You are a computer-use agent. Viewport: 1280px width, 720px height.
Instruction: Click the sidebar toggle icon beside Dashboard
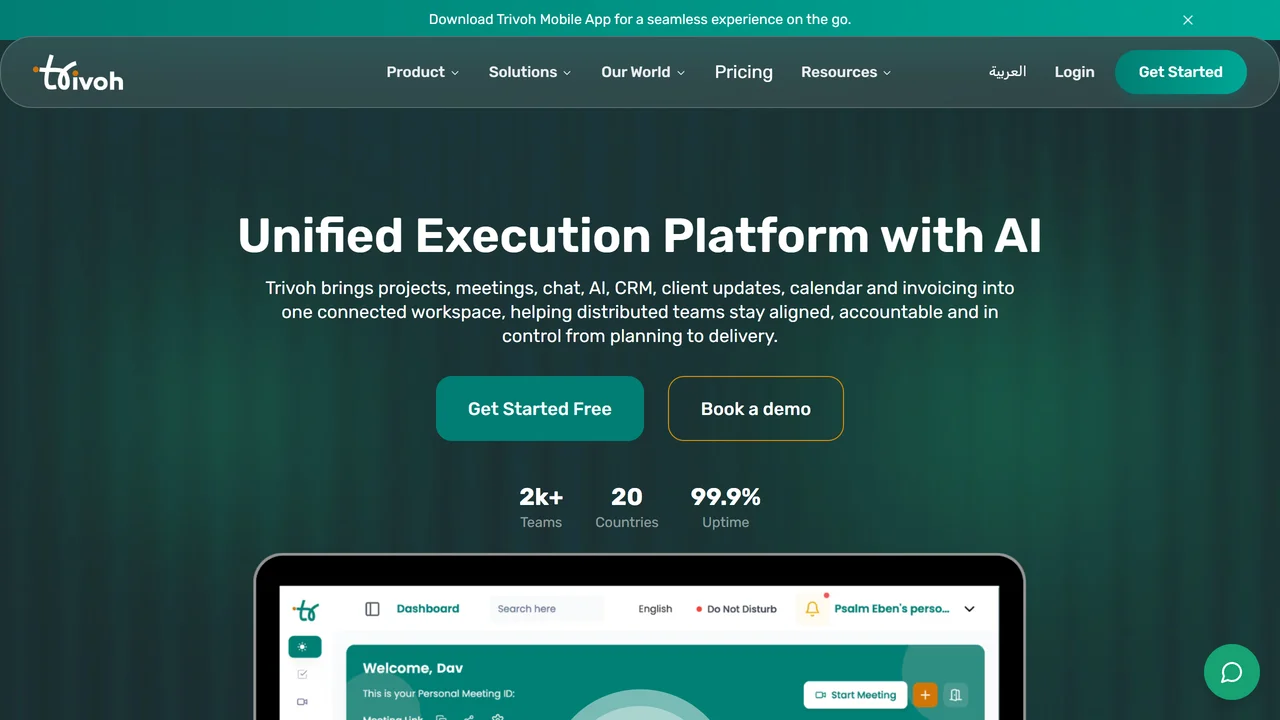(x=372, y=609)
